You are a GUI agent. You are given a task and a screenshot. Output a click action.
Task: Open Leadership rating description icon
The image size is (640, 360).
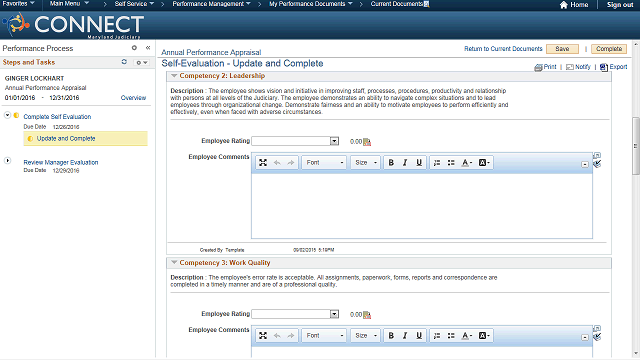(x=367, y=142)
